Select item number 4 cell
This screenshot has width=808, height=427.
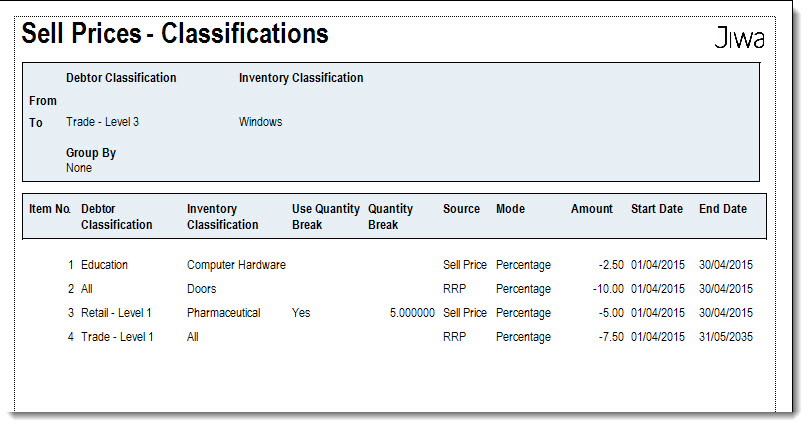pyautogui.click(x=71, y=337)
